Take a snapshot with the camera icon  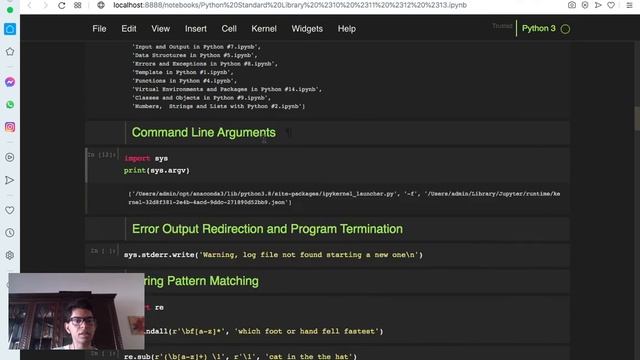572,5
